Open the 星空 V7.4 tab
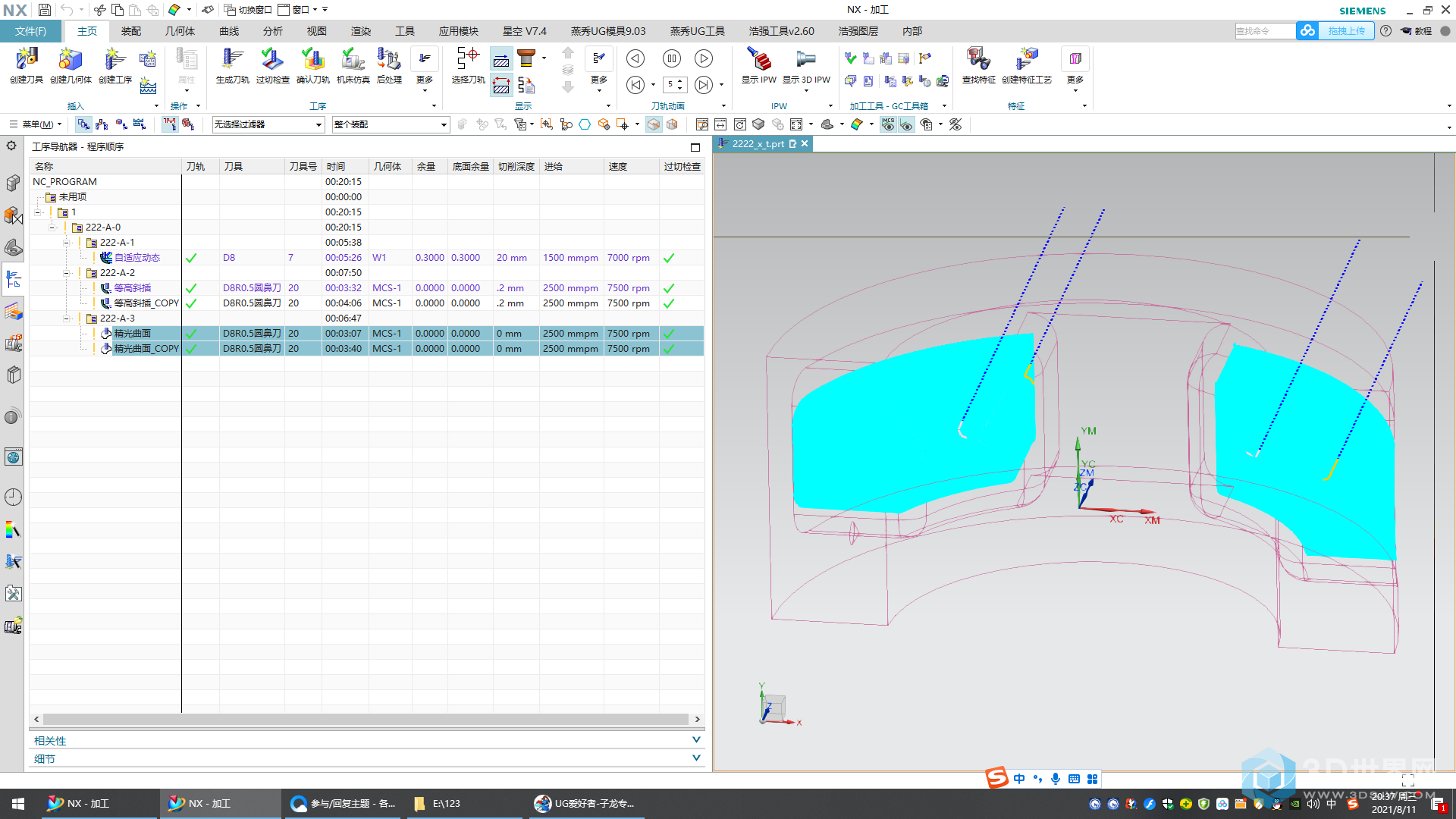Screen dimensions: 1456x819 [525, 31]
